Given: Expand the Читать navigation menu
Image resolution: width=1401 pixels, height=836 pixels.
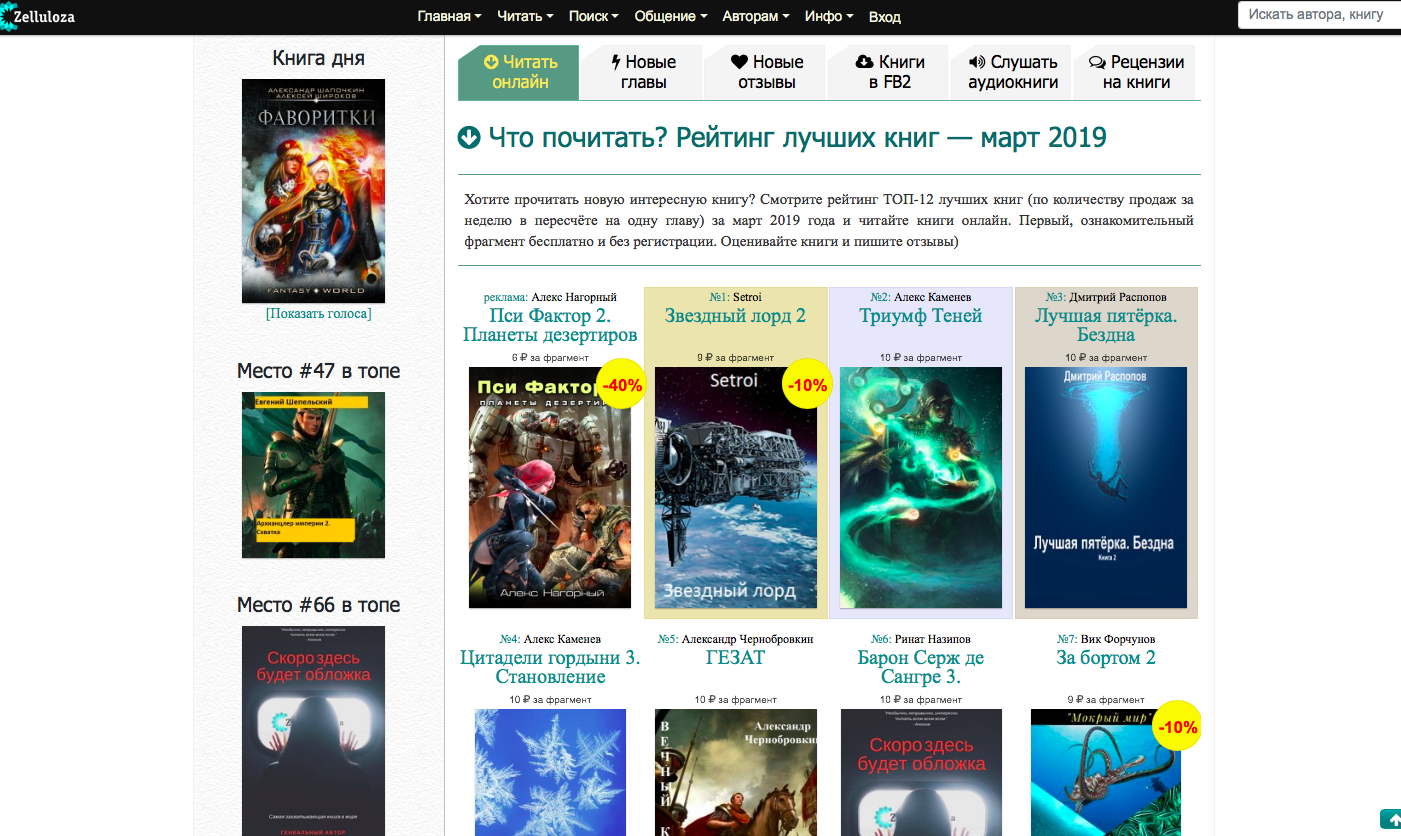Looking at the screenshot, I should [525, 16].
